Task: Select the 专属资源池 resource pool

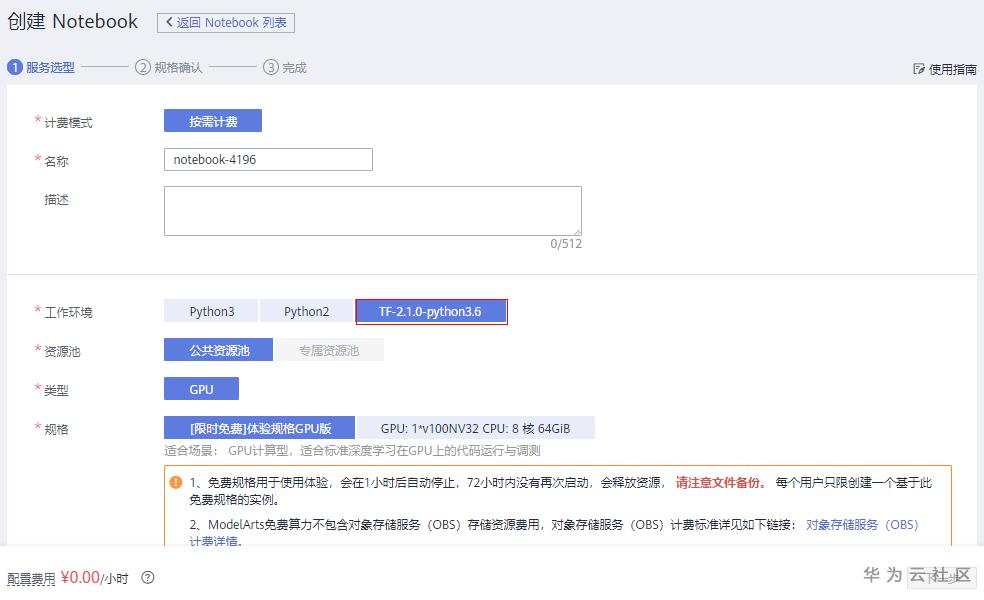Action: pyautogui.click(x=329, y=350)
